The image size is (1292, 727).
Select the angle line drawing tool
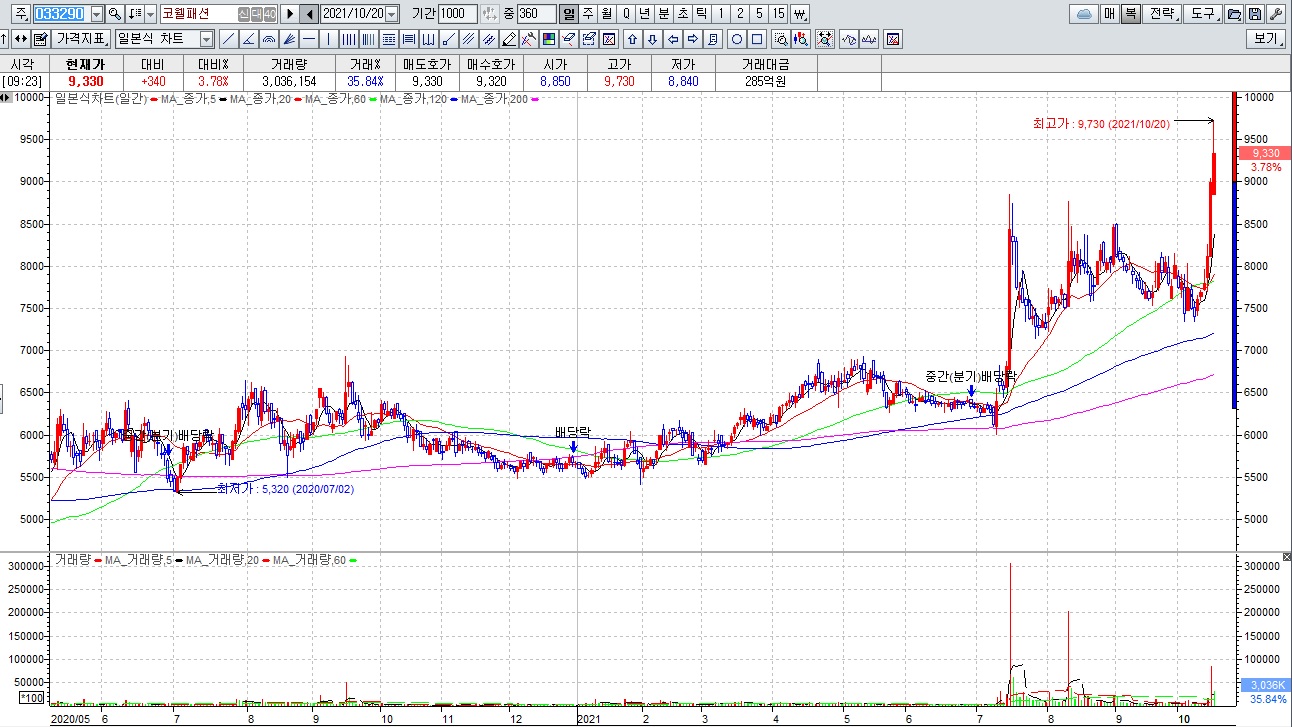click(x=248, y=39)
